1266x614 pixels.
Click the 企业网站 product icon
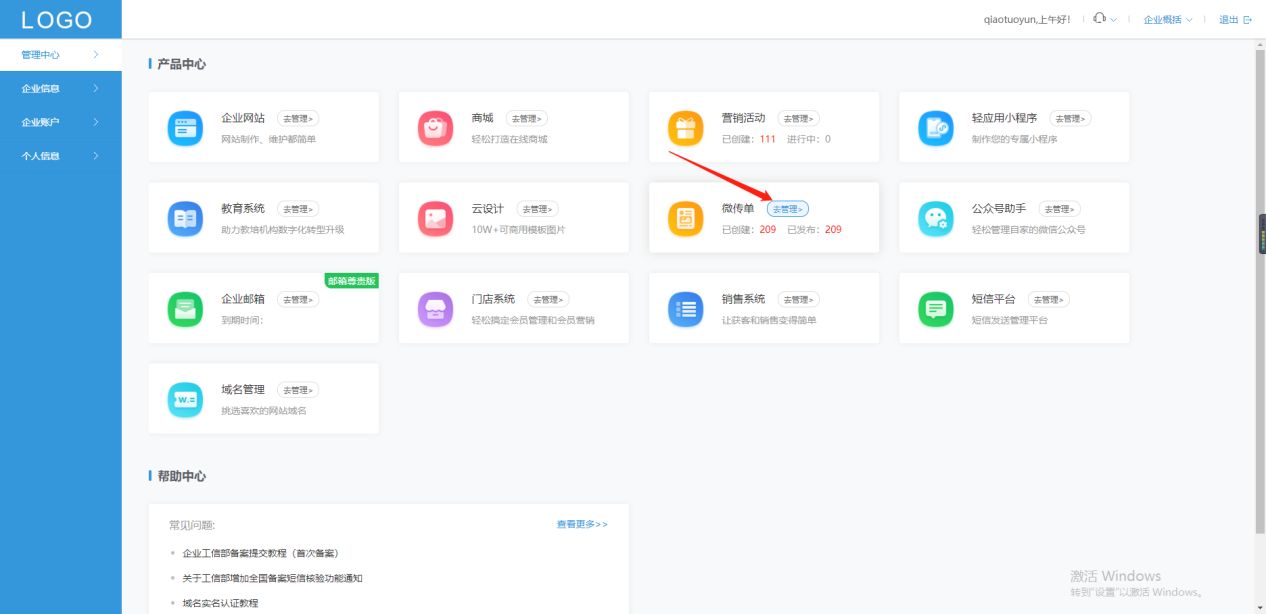tap(184, 128)
